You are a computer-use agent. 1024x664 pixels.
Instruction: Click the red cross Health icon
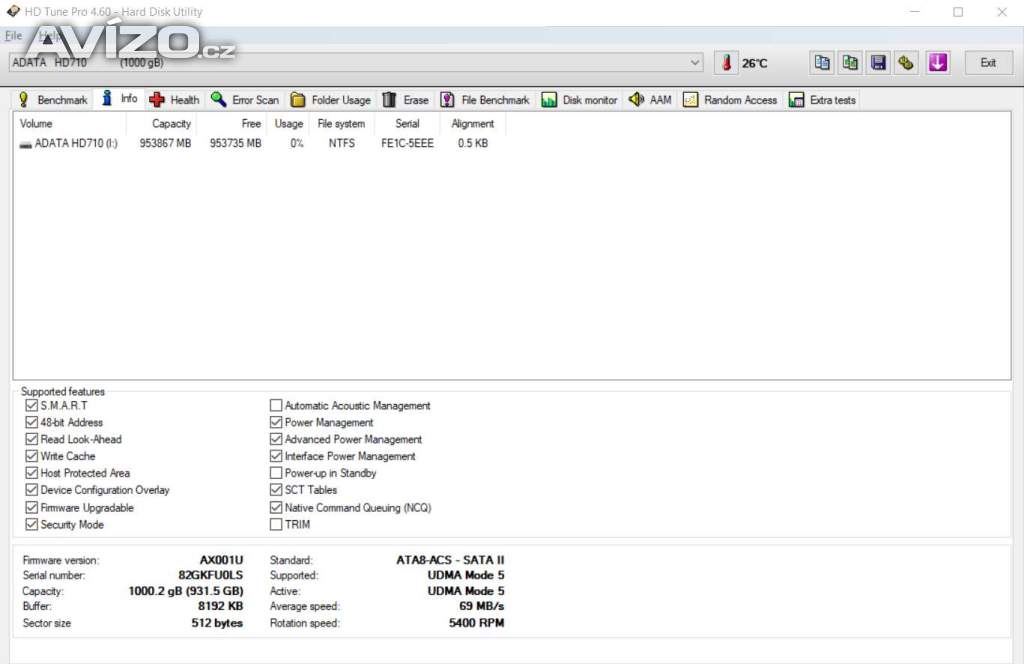point(157,99)
